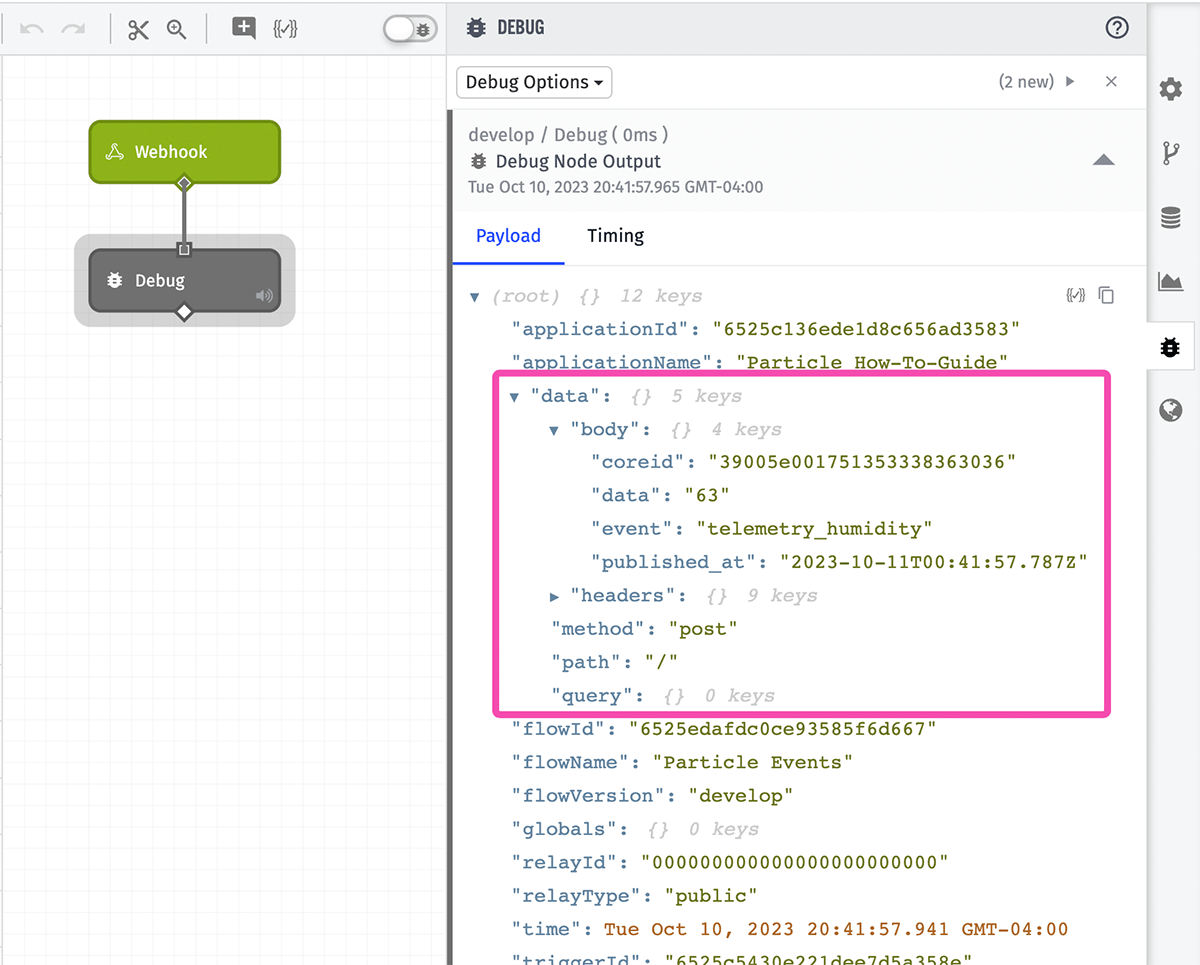
Task: Collapse the "body" object node
Action: pos(554,430)
